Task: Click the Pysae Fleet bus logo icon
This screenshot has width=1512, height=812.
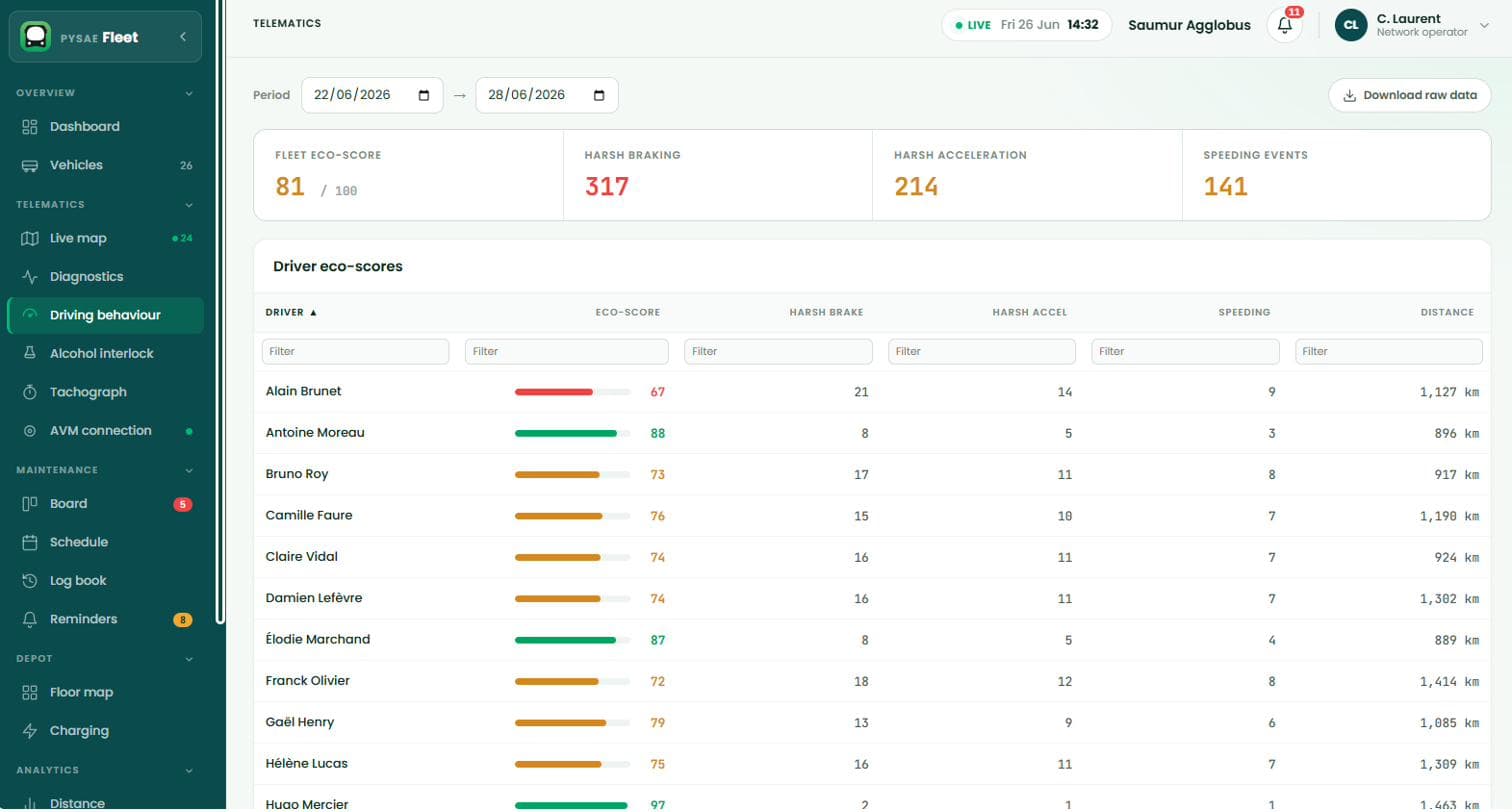Action: click(36, 37)
